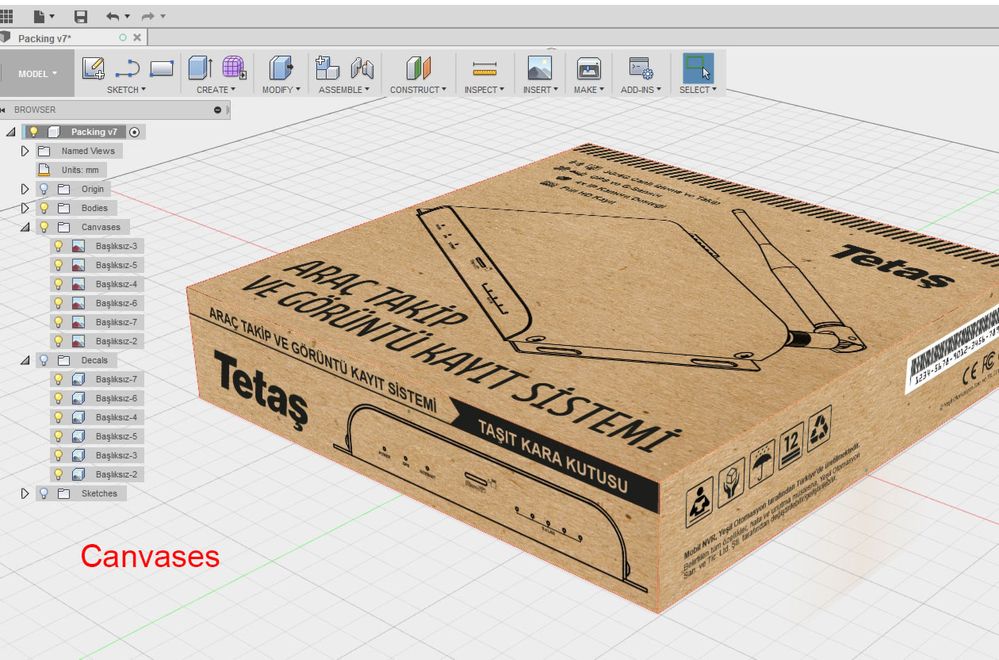Click the activate radio button beside Packing v7
Viewport: 999px width, 660px height.
[134, 132]
